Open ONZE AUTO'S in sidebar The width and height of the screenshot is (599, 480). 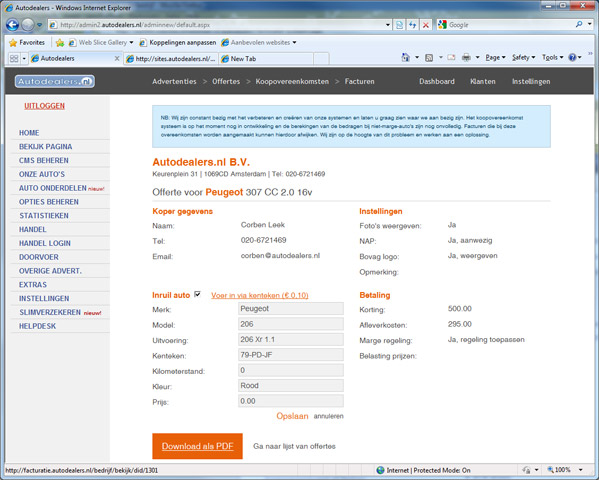(x=42, y=174)
